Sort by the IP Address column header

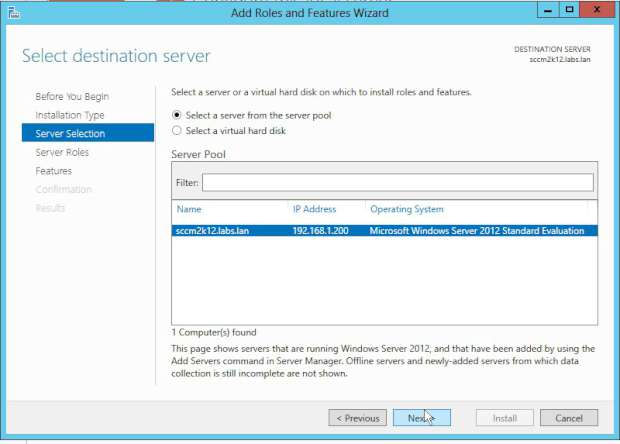[314, 209]
